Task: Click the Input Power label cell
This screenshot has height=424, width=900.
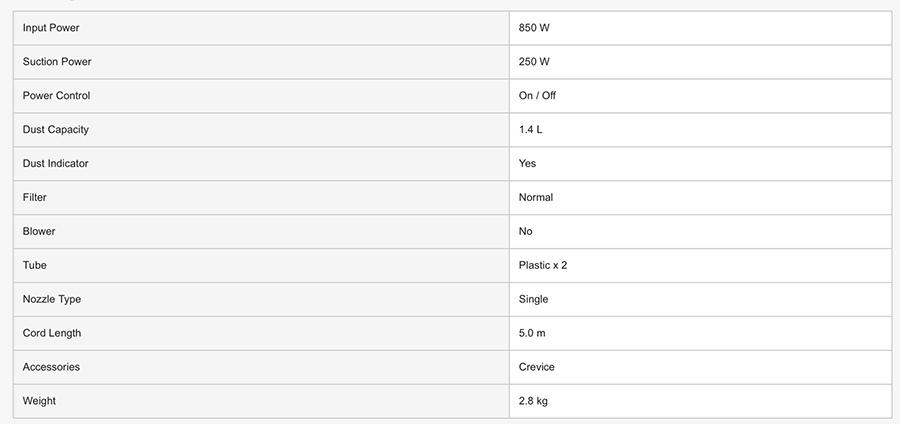Action: [x=51, y=28]
